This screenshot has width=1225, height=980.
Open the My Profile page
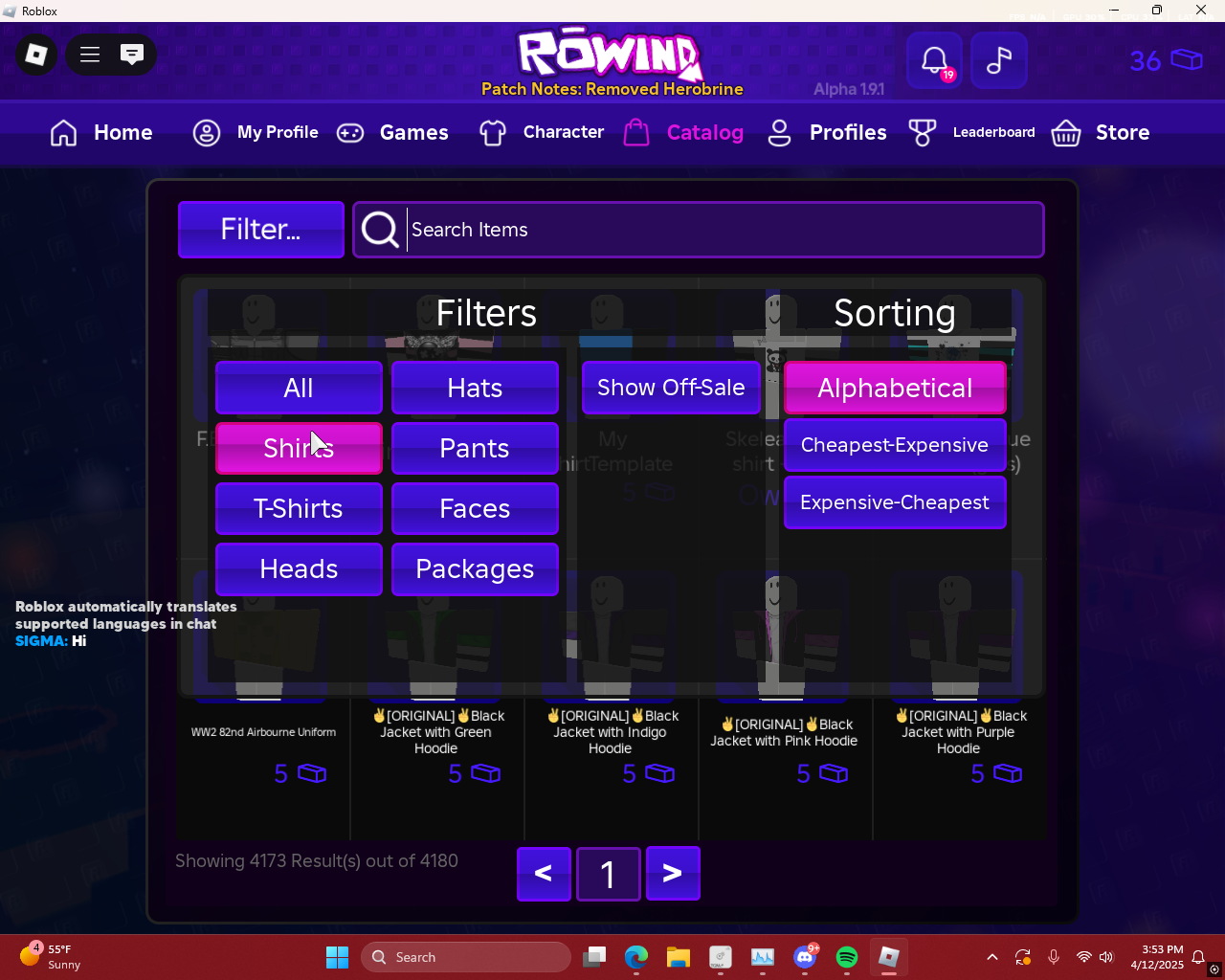click(x=256, y=132)
